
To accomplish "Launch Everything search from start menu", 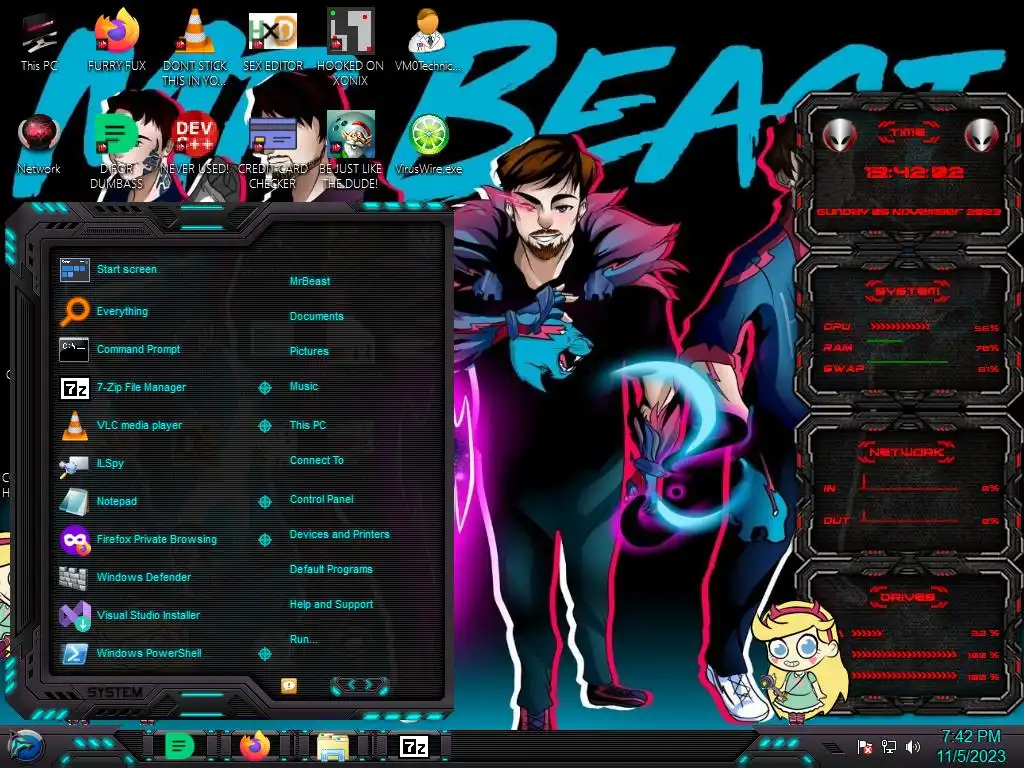I will [x=122, y=312].
